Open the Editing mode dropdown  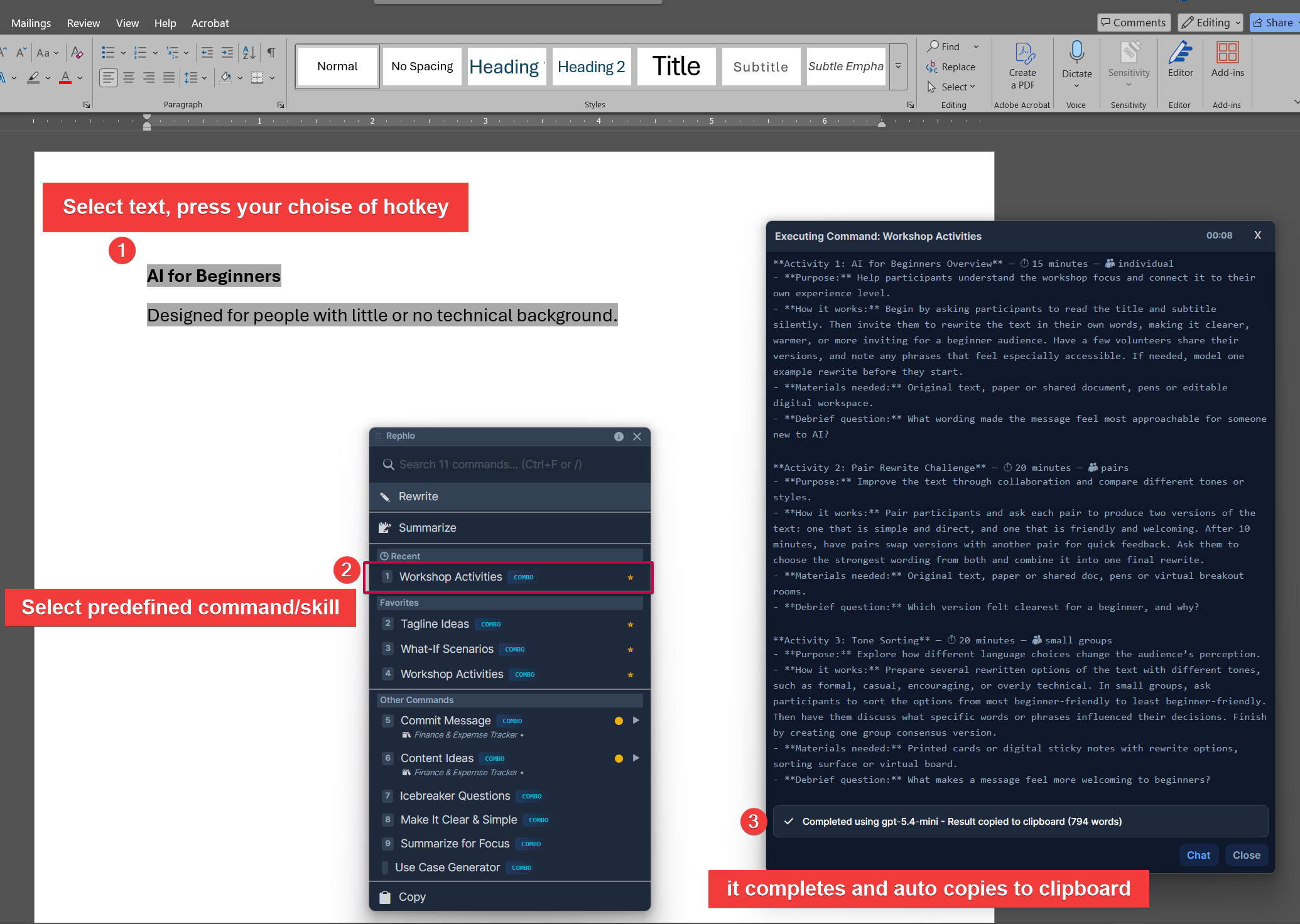coord(1210,23)
